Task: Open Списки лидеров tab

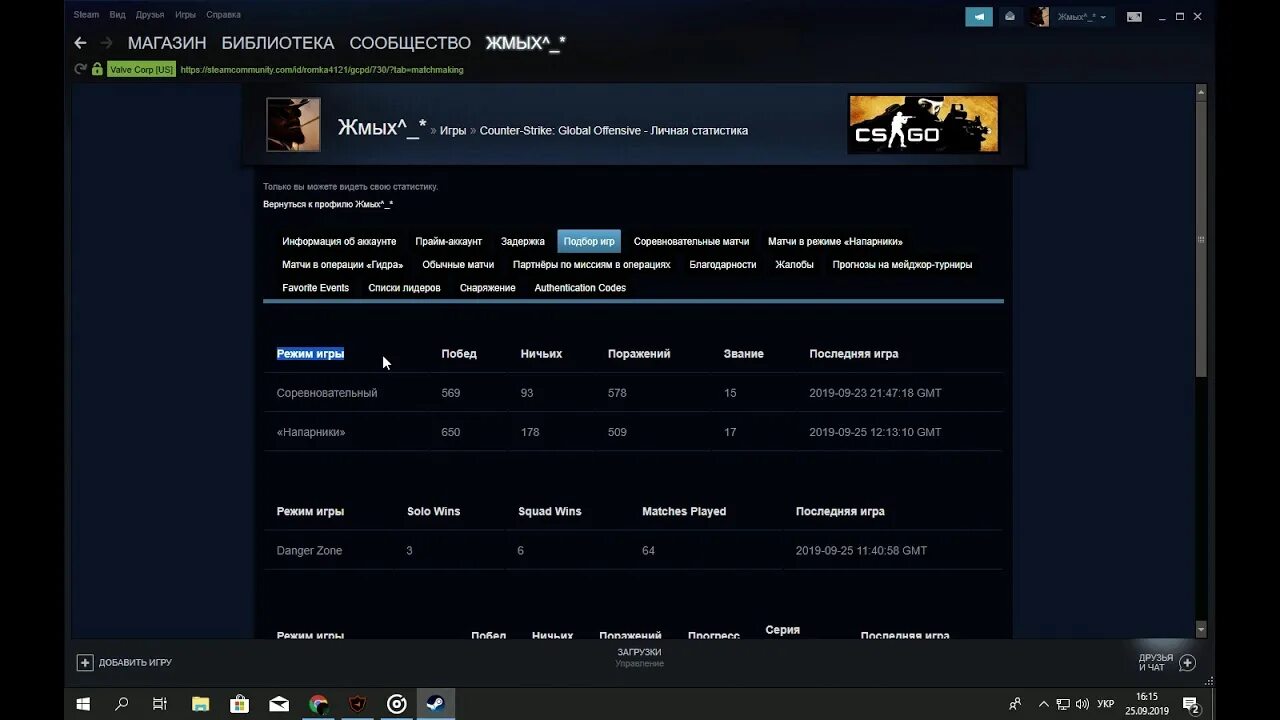Action: [x=404, y=288]
